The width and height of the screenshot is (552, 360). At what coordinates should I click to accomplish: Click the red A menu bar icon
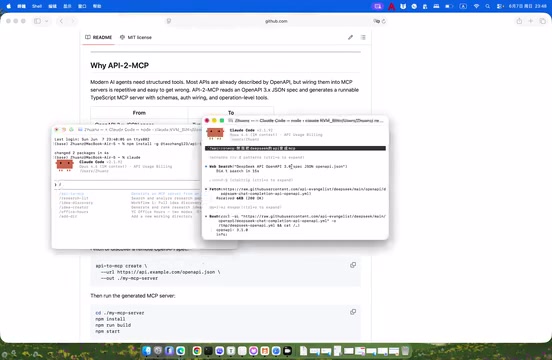click(x=391, y=6)
